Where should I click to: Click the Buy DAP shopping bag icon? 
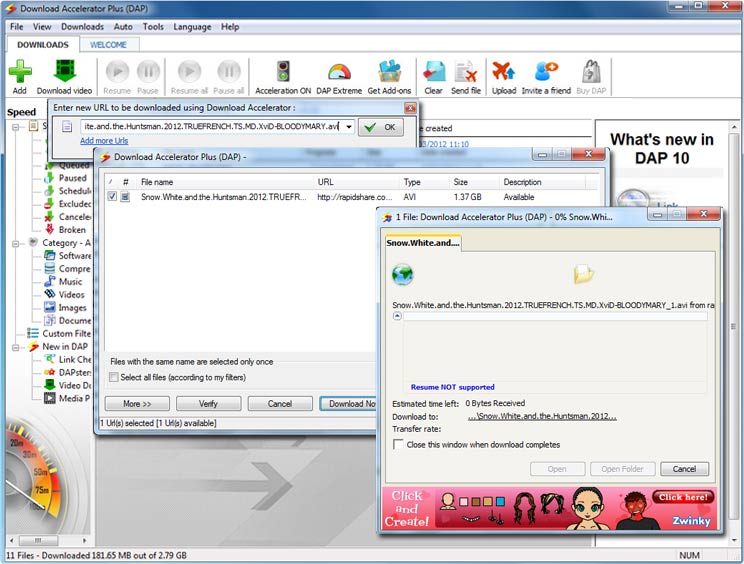pos(591,72)
